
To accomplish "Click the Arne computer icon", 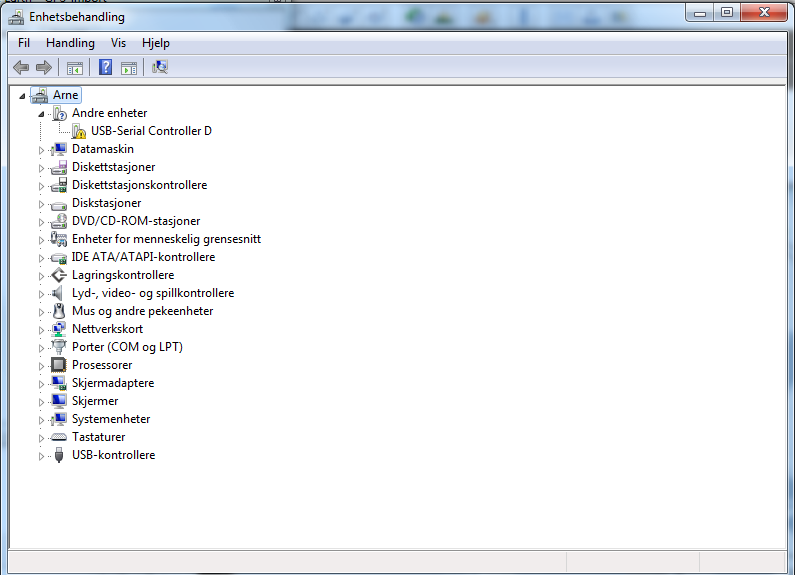I will coord(40,95).
